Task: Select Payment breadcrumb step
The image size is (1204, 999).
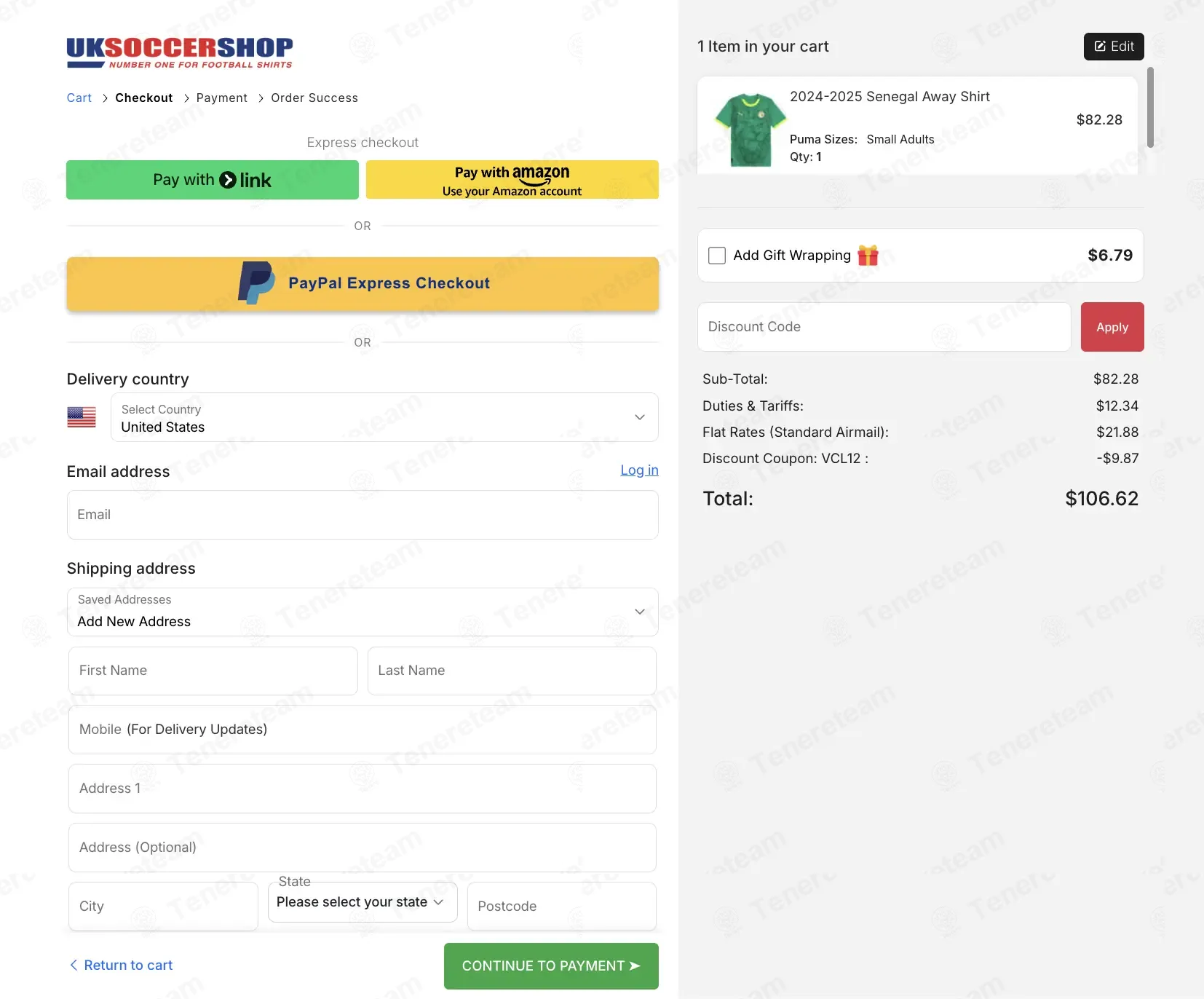Action: click(x=222, y=98)
